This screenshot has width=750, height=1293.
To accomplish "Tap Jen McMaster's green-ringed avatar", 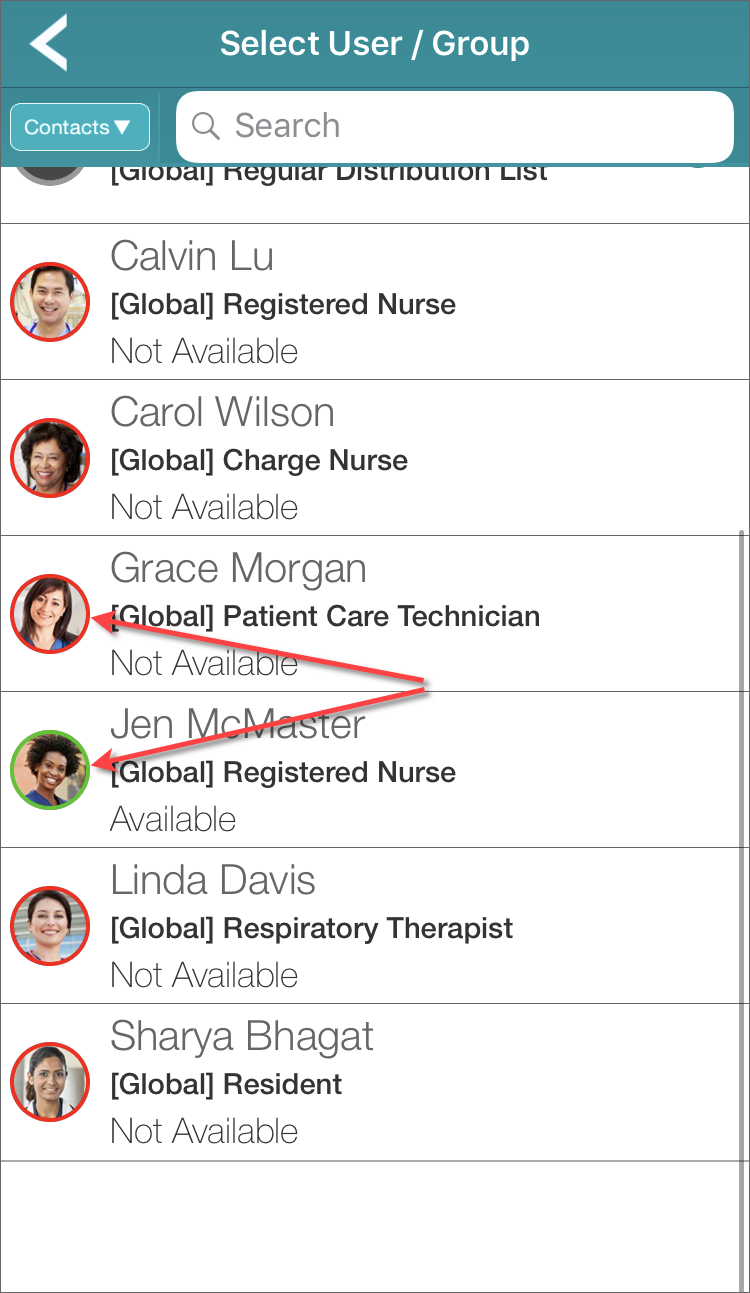I will point(50,770).
